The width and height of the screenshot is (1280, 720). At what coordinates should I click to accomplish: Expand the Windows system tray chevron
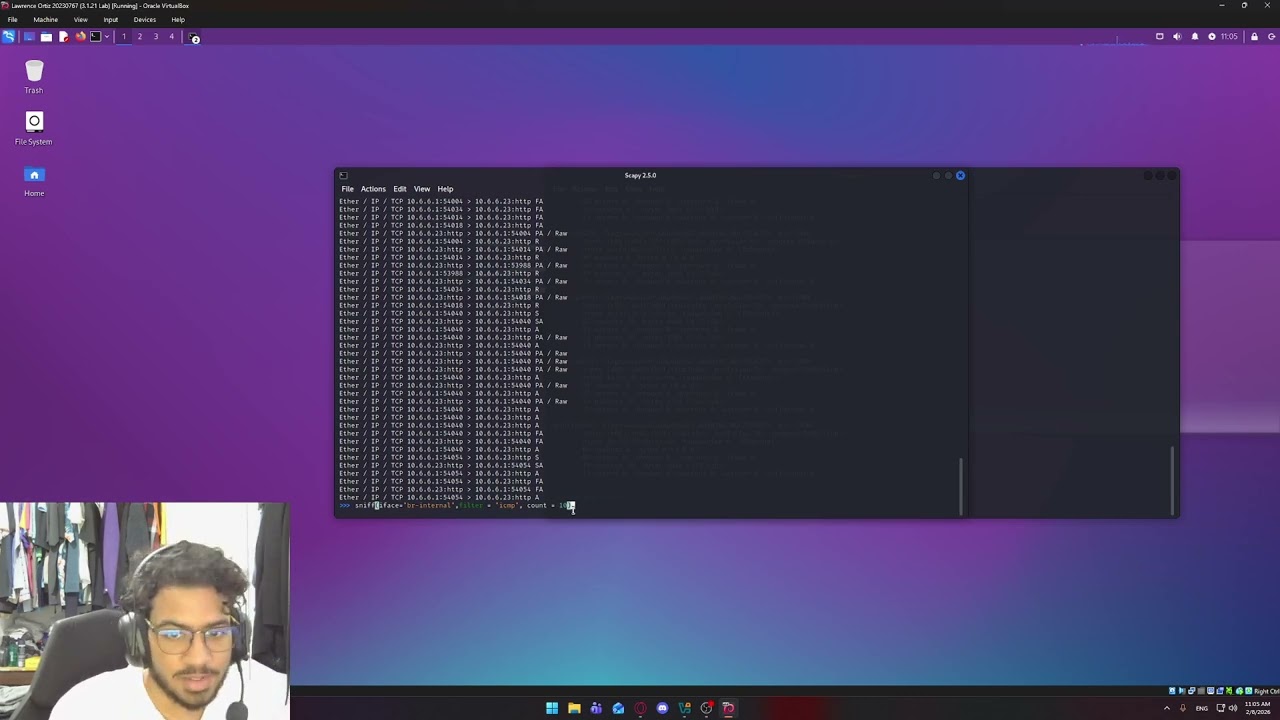(1166, 708)
